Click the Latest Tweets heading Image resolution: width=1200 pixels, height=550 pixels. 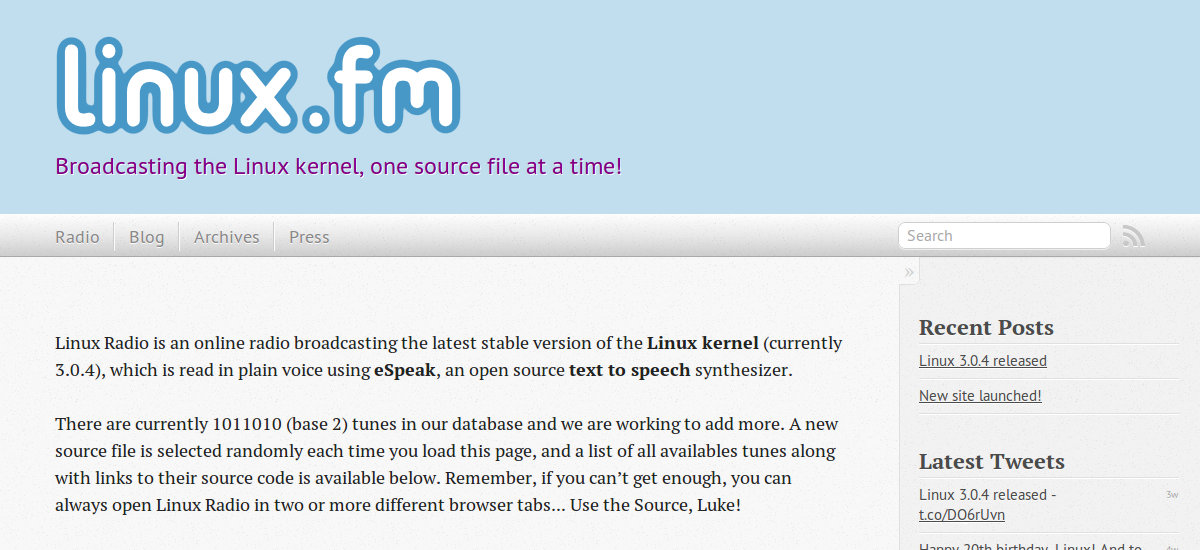991,462
